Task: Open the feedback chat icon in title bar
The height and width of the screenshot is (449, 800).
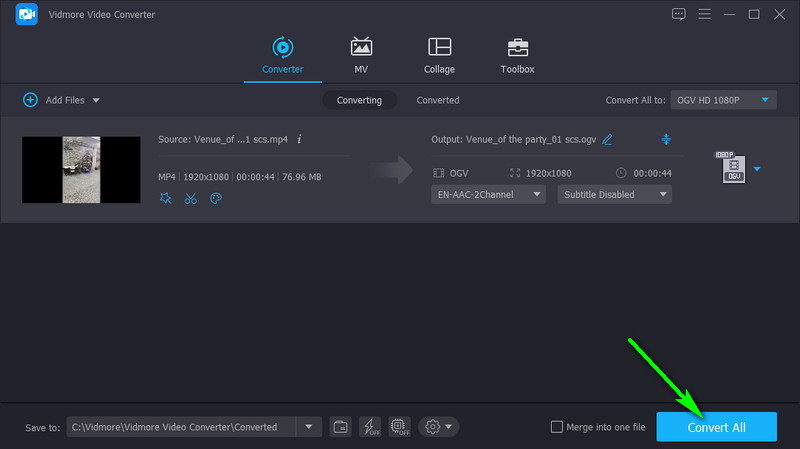Action: (679, 14)
